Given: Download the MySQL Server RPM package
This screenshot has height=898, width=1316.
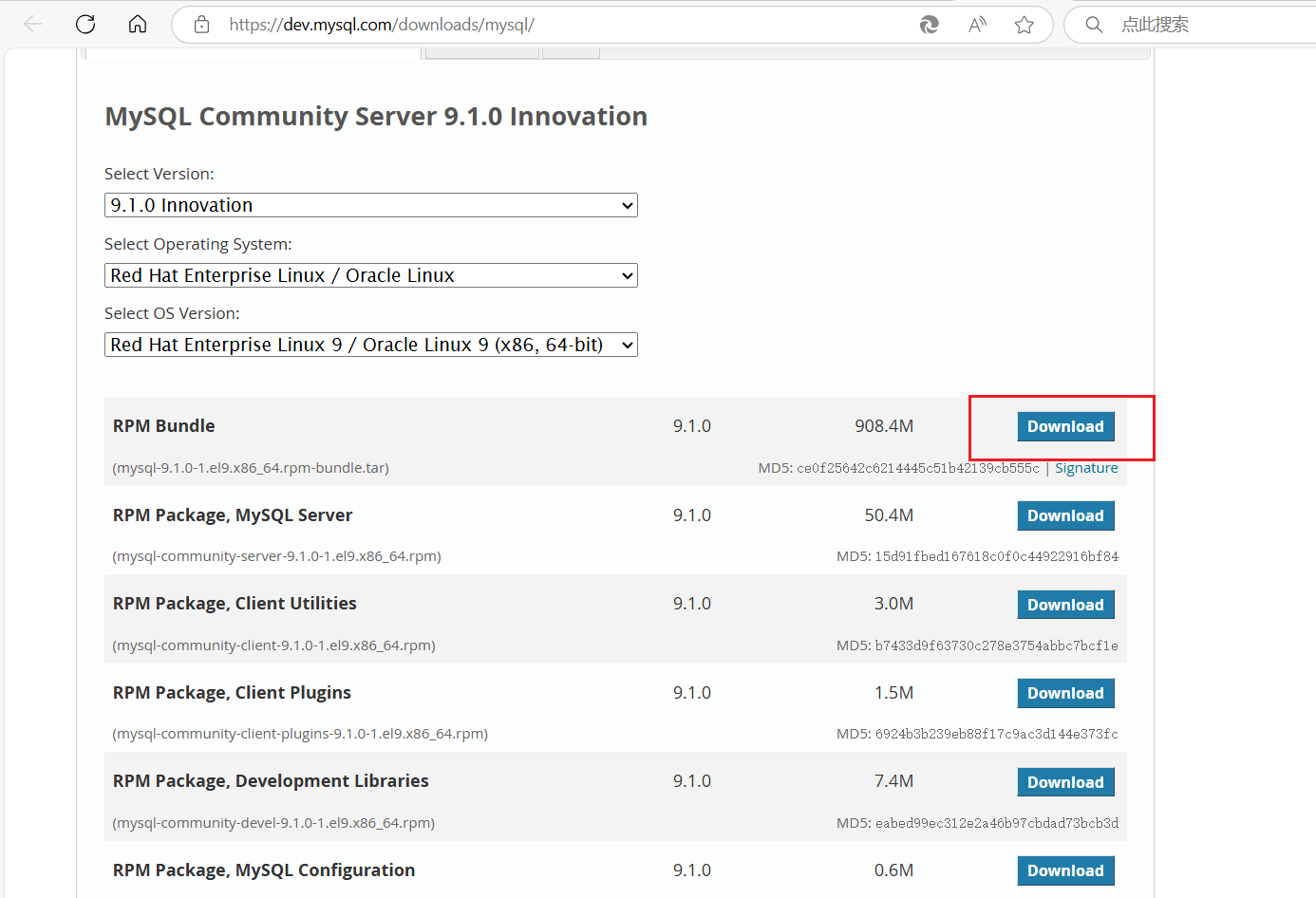Looking at the screenshot, I should (1065, 515).
